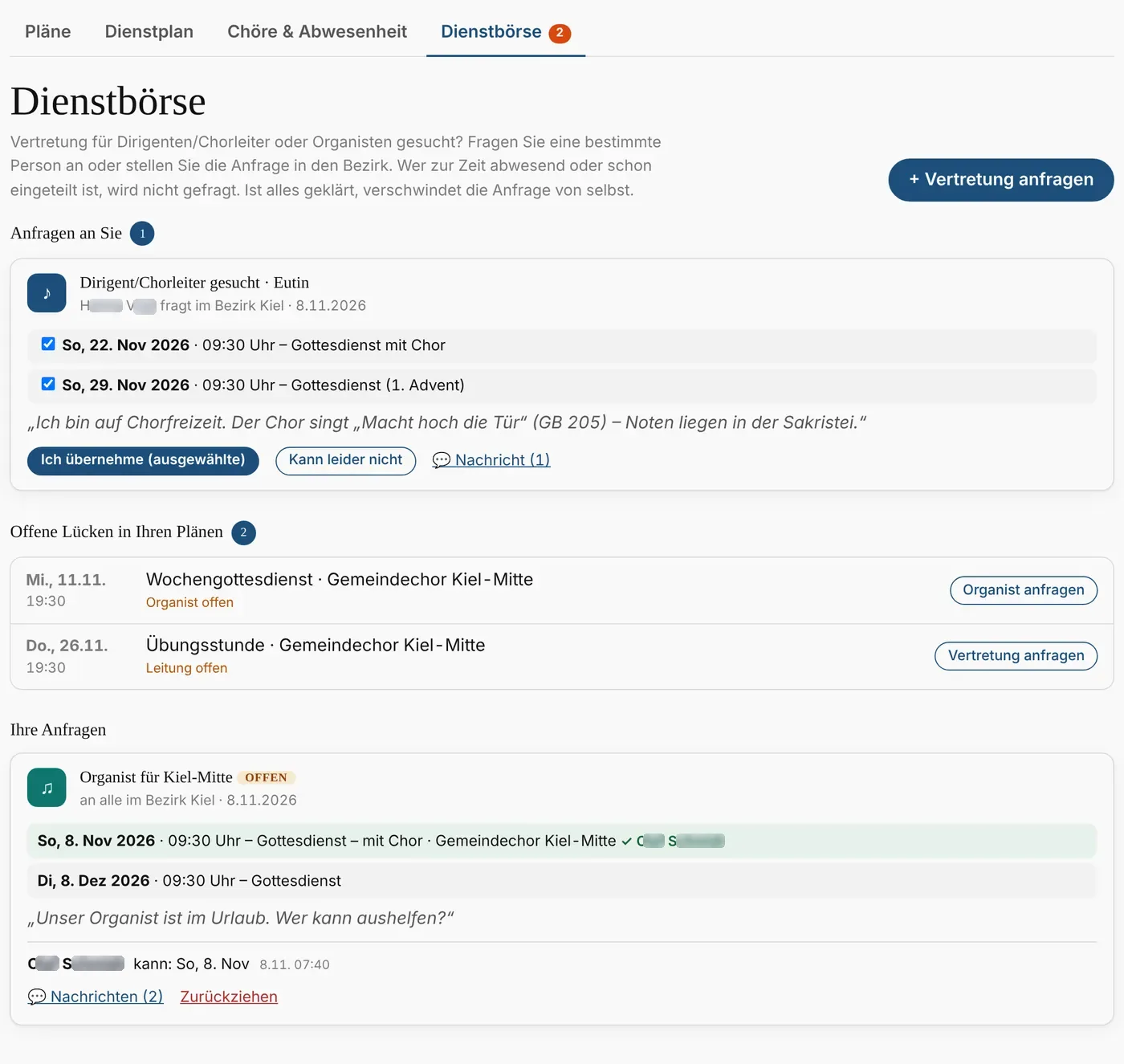
Task: Accept selected dates with Ich übernehme
Action: [x=143, y=460]
